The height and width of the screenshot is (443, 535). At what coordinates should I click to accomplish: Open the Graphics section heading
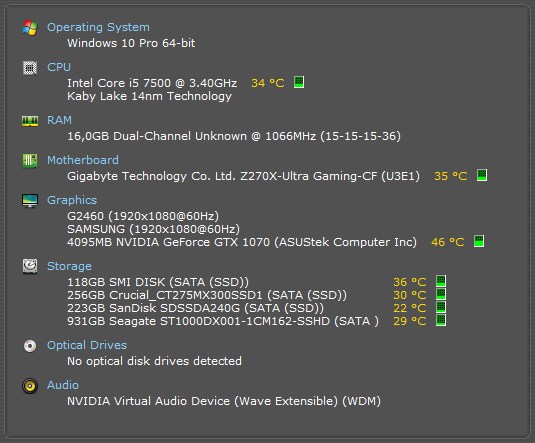[72, 200]
